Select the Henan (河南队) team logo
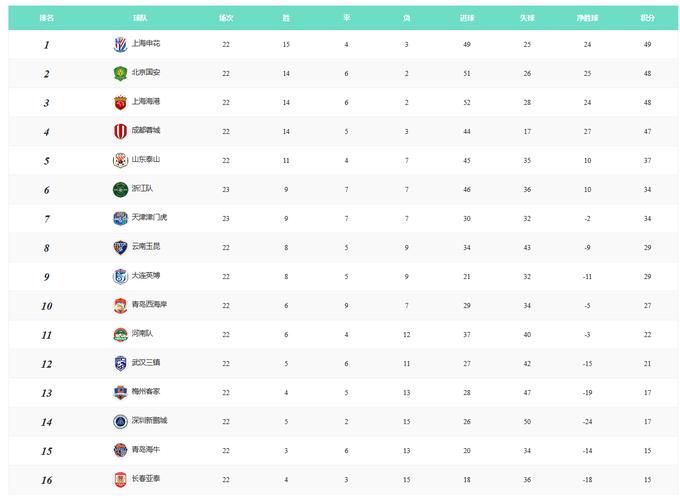Viewport: 680px width, 500px height. pyautogui.click(x=120, y=334)
